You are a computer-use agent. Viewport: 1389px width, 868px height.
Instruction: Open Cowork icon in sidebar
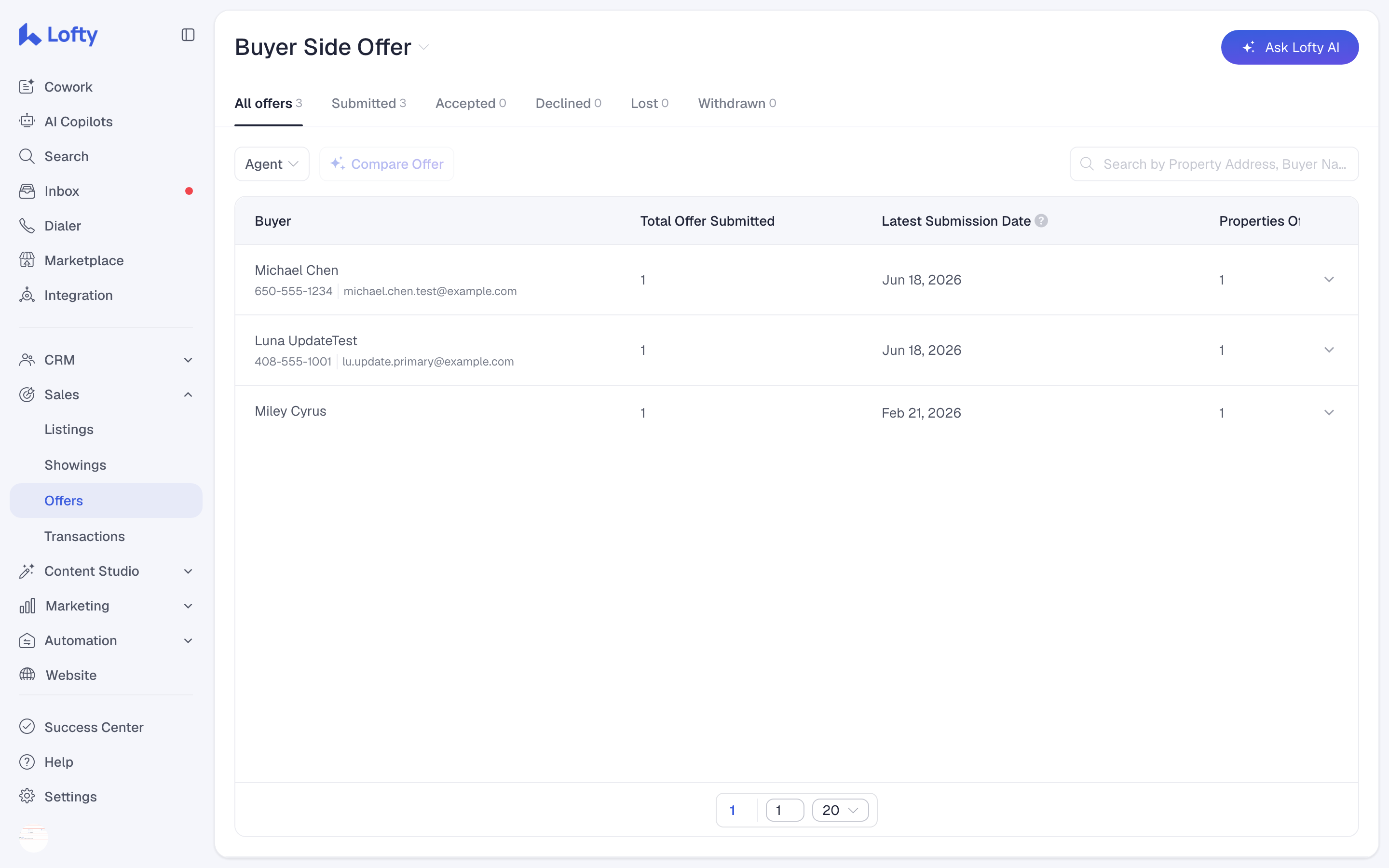point(27,87)
